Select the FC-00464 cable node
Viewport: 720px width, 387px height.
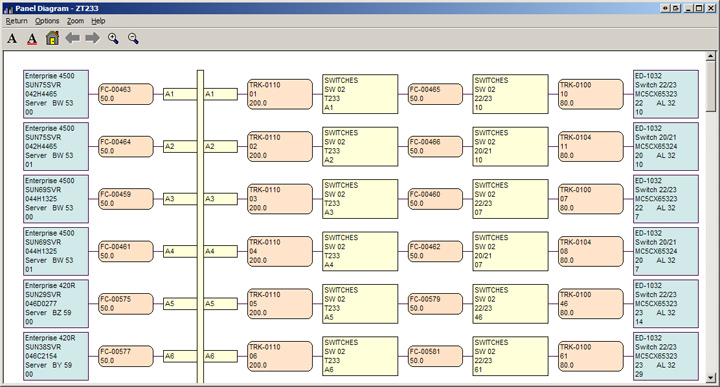[126, 146]
